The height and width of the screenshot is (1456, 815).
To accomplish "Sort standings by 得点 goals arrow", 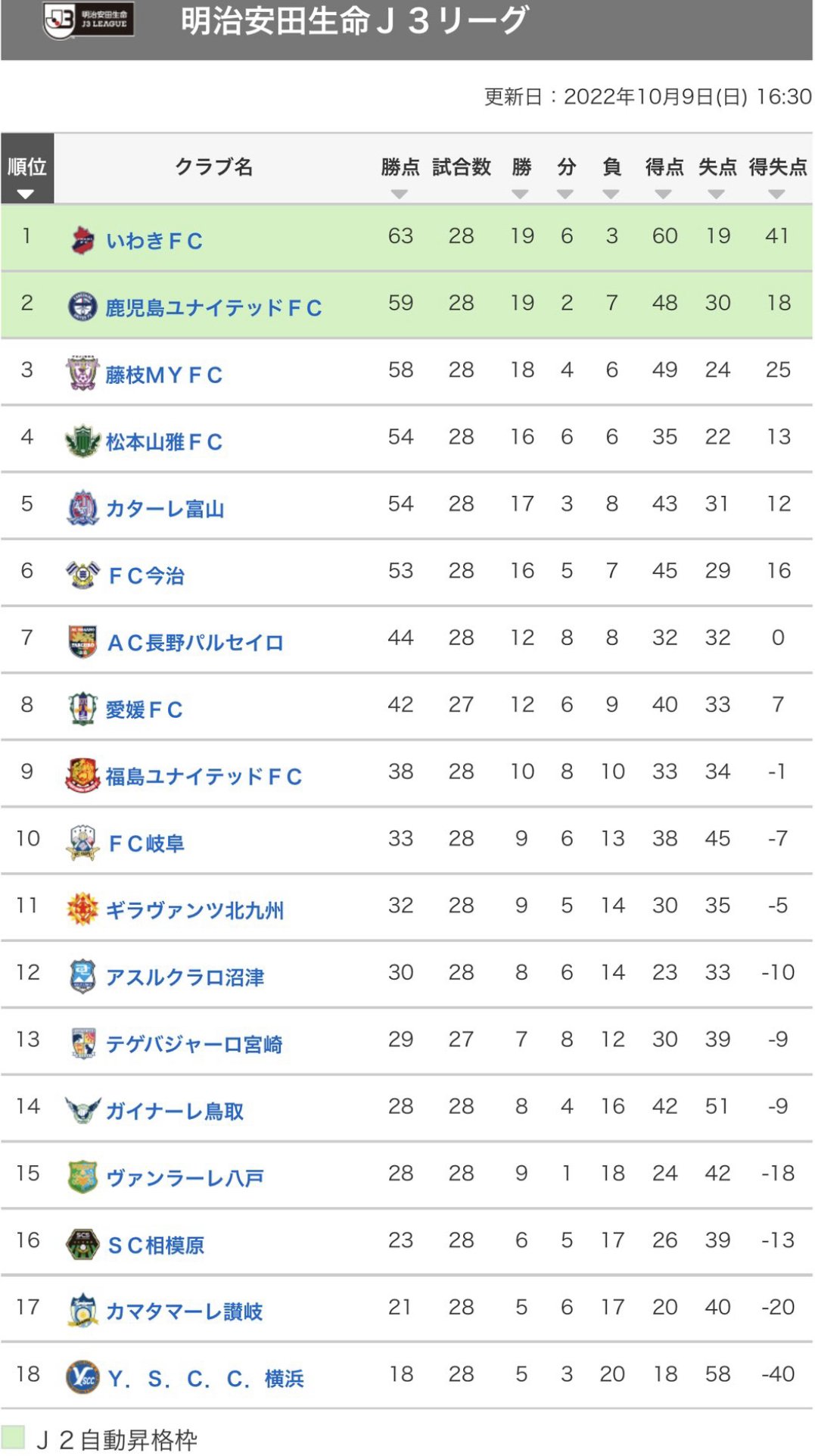I will [x=664, y=194].
